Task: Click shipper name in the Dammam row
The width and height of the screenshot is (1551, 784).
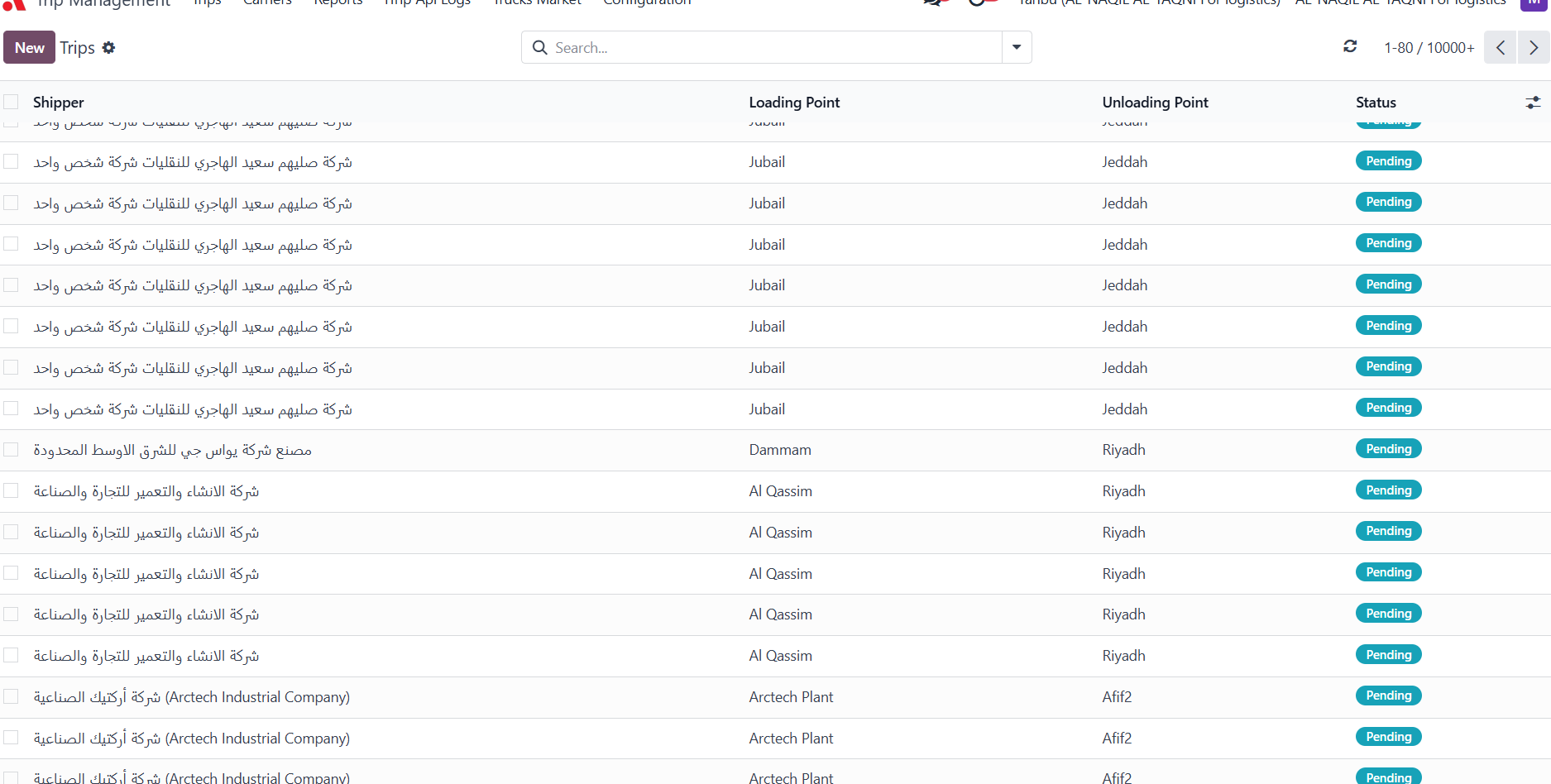Action: 172,450
